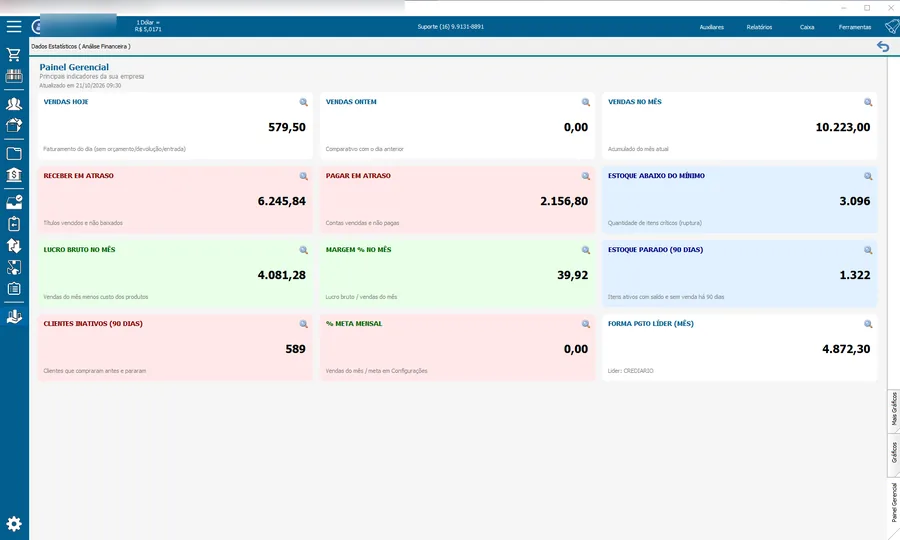
Task: Select the highlighted hand statistics icon
Action: pyautogui.click(x=14, y=317)
